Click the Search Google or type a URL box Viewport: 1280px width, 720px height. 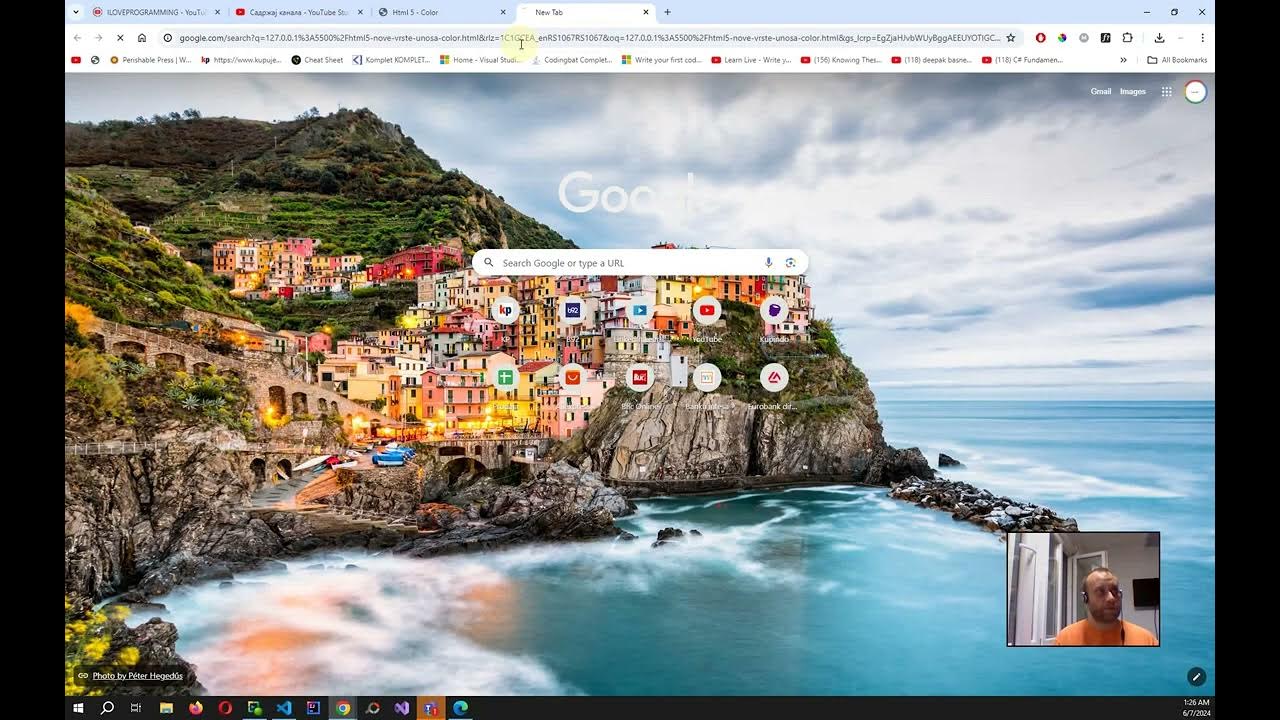click(640, 263)
